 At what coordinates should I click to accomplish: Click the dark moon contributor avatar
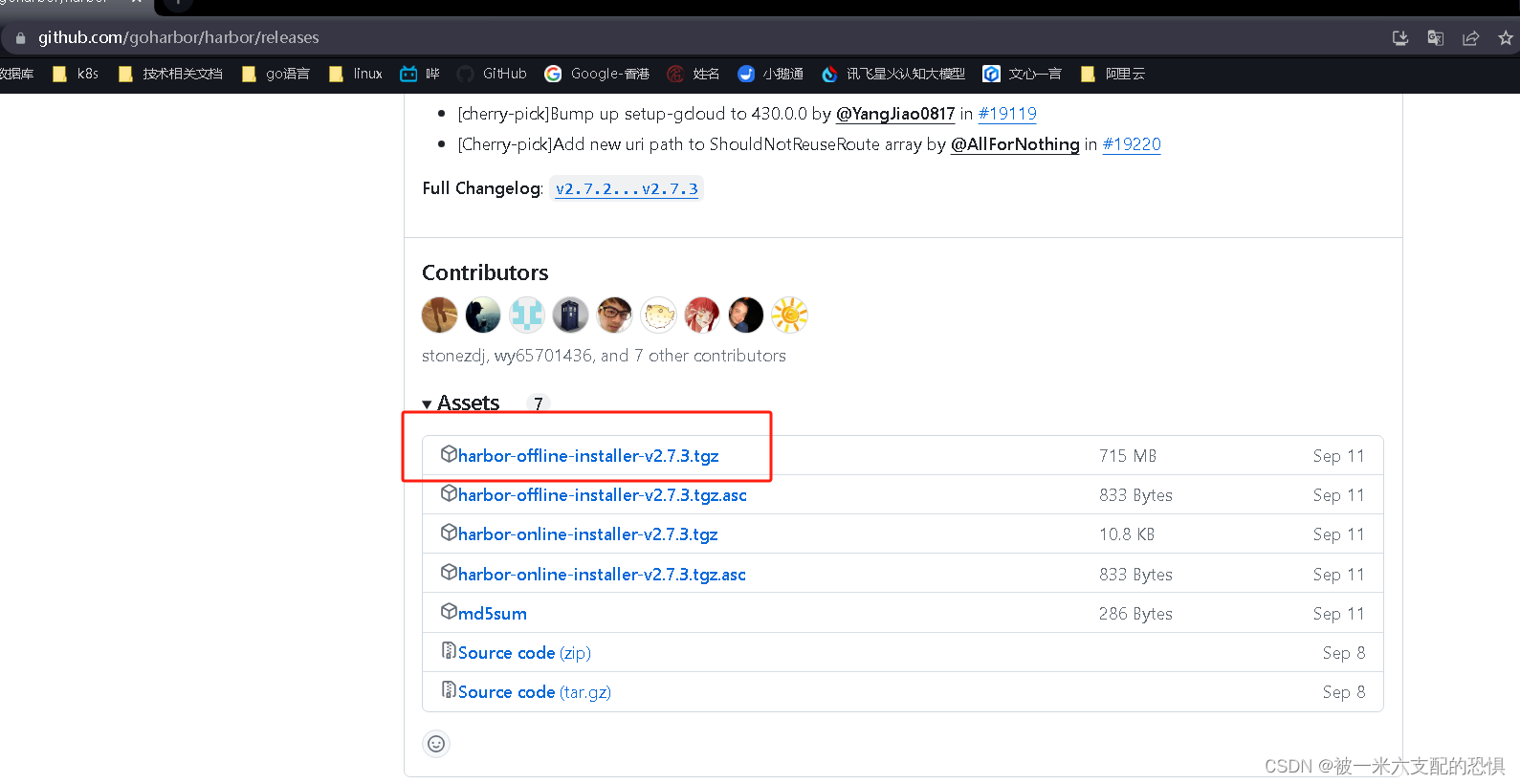click(483, 315)
